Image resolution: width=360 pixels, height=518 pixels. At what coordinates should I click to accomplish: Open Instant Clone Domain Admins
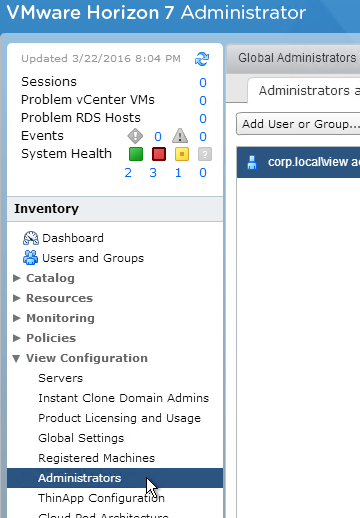[123, 398]
